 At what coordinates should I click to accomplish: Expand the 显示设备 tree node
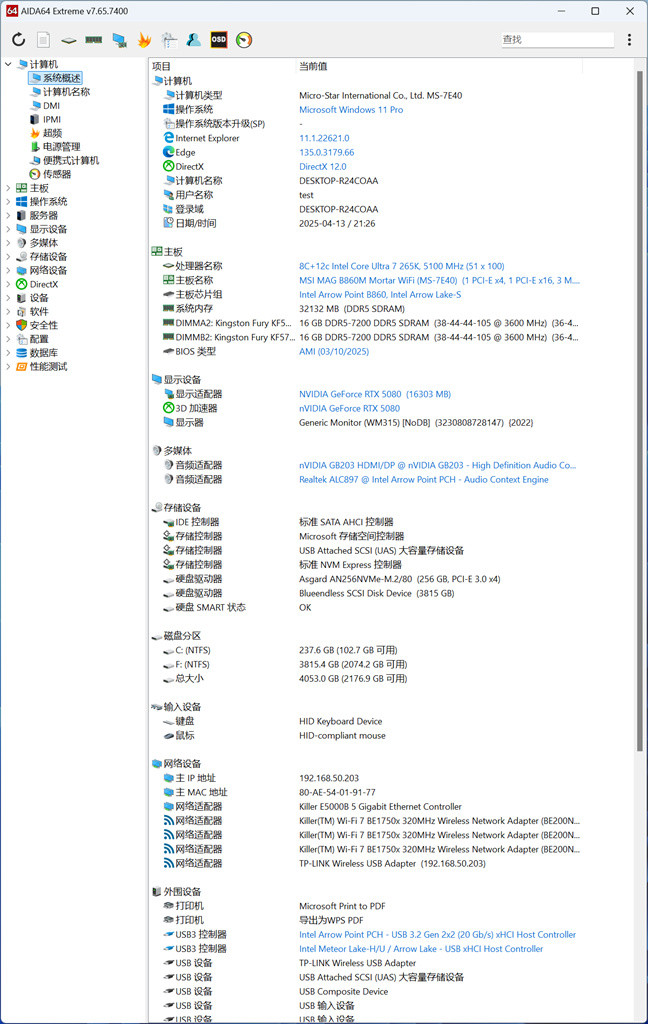(x=8, y=229)
